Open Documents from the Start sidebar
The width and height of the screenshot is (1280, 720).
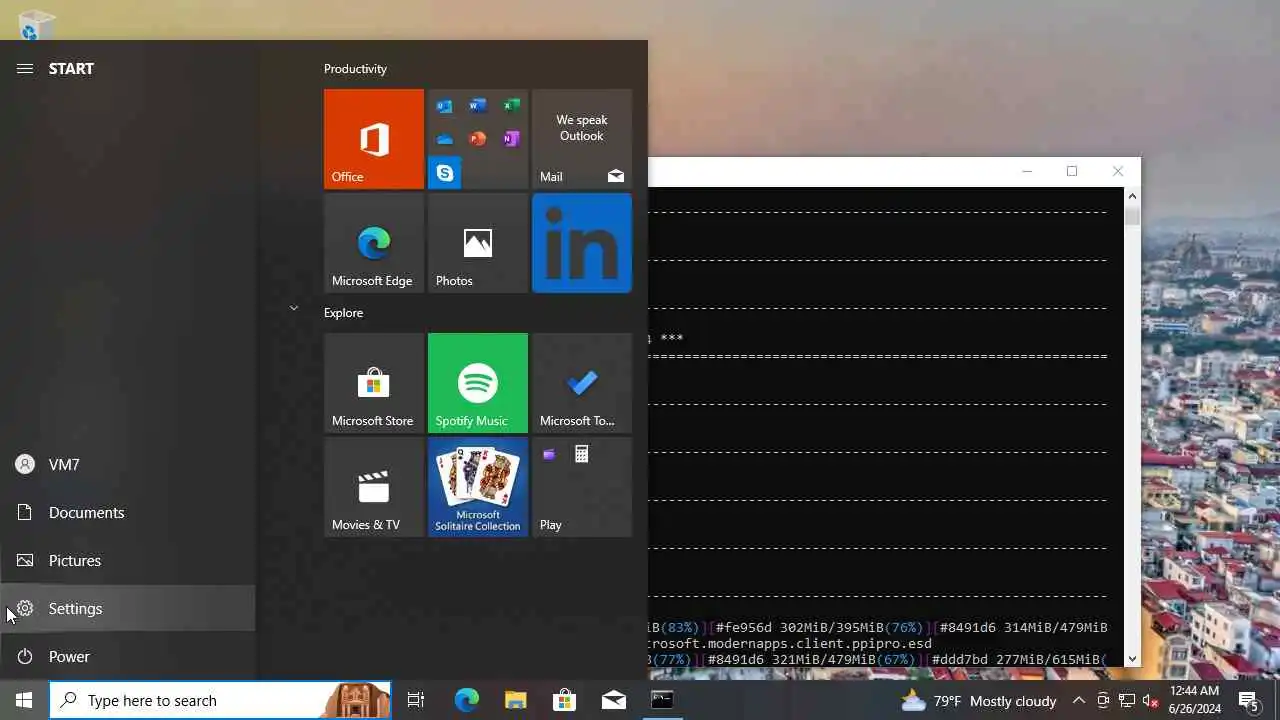point(128,512)
